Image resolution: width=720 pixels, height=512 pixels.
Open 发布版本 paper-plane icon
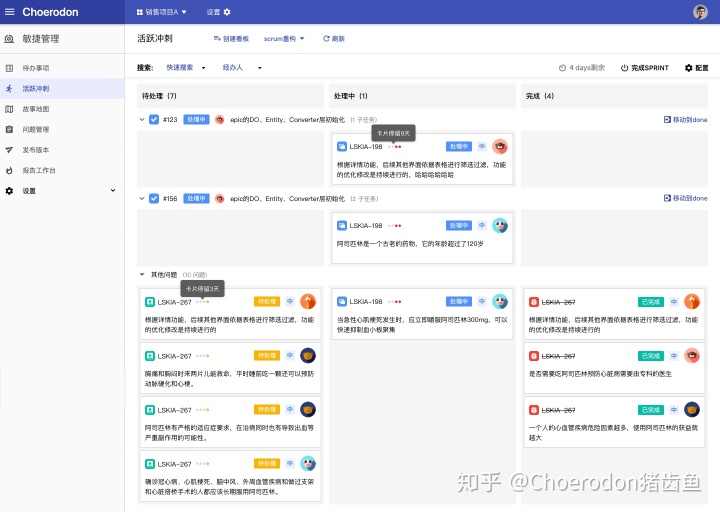[x=9, y=150]
